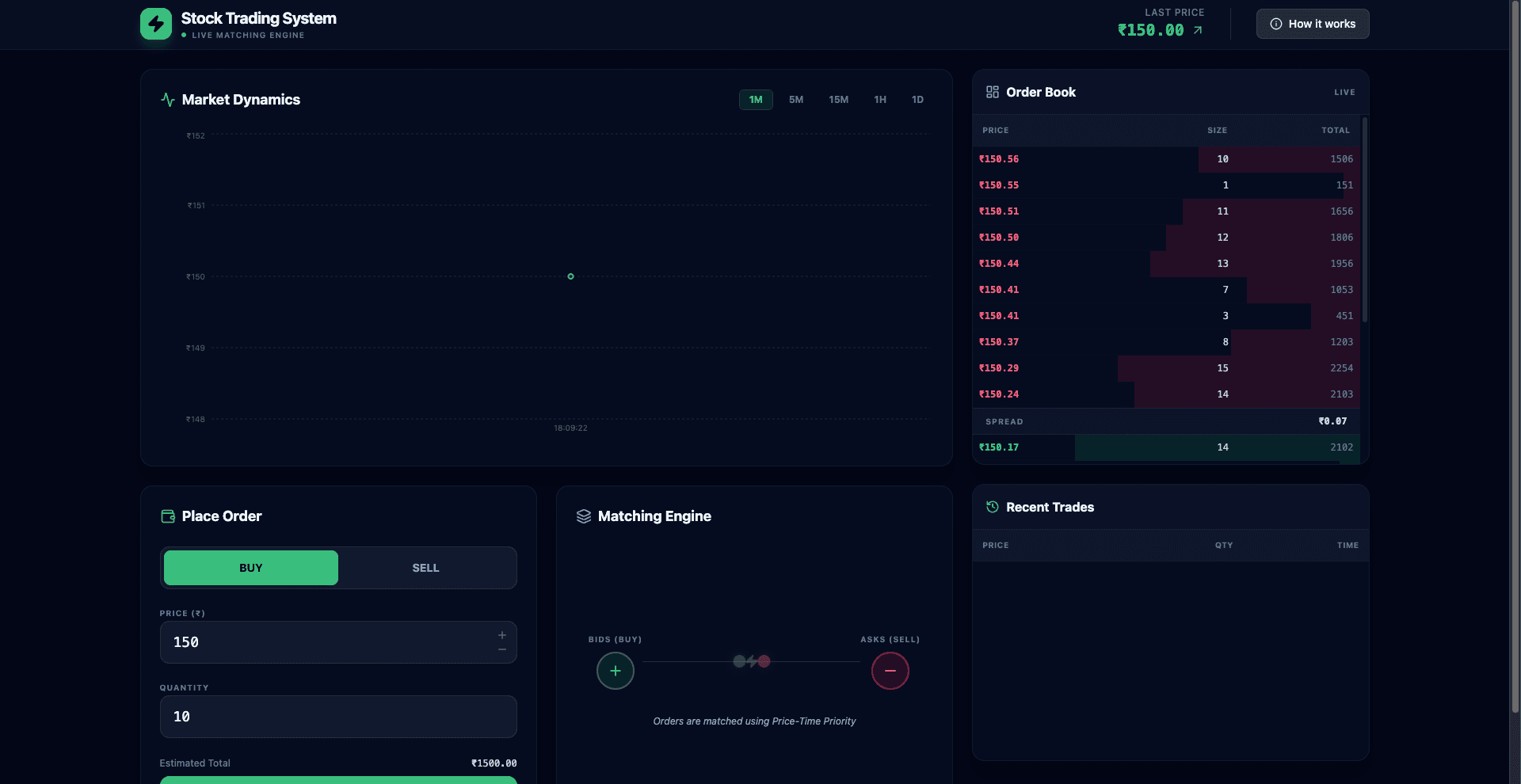Click the Stock Trading System title
The width and height of the screenshot is (1521, 784).
pos(259,18)
